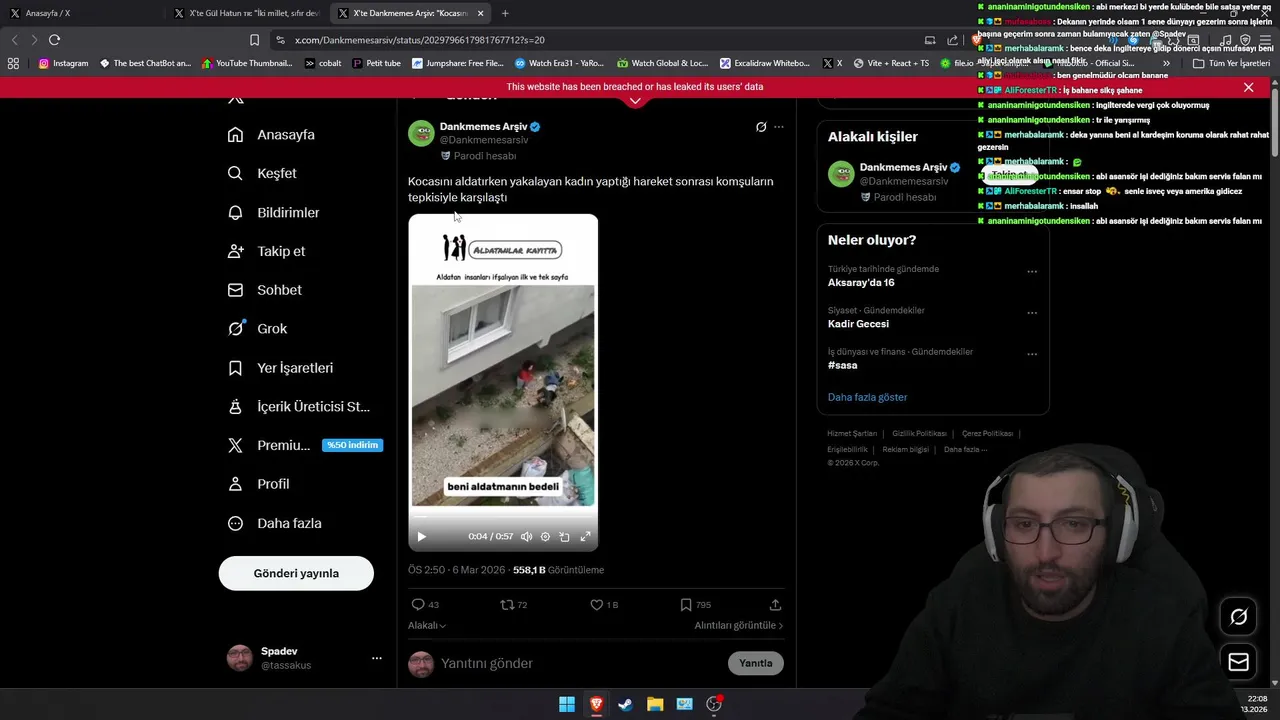Mute the video sound

pyautogui.click(x=526, y=537)
